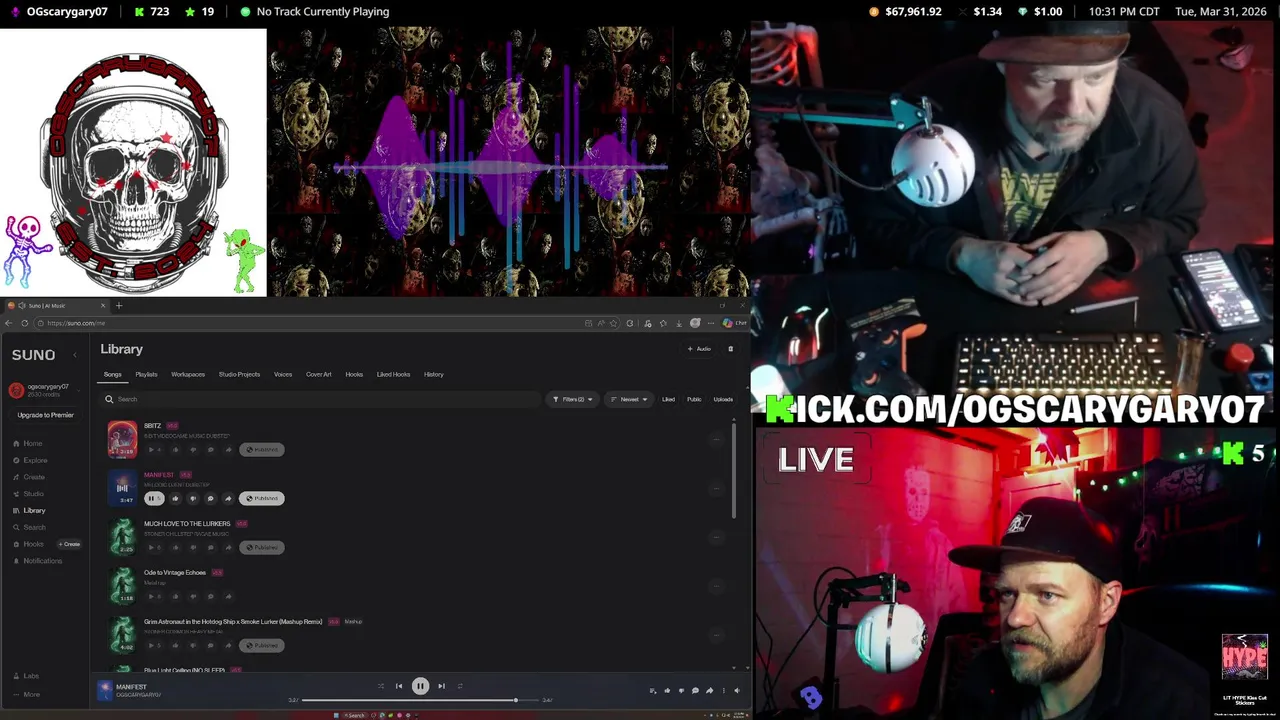Image resolution: width=1280 pixels, height=720 pixels.
Task: Mute volume using player bar speaker icon
Action: 737,690
